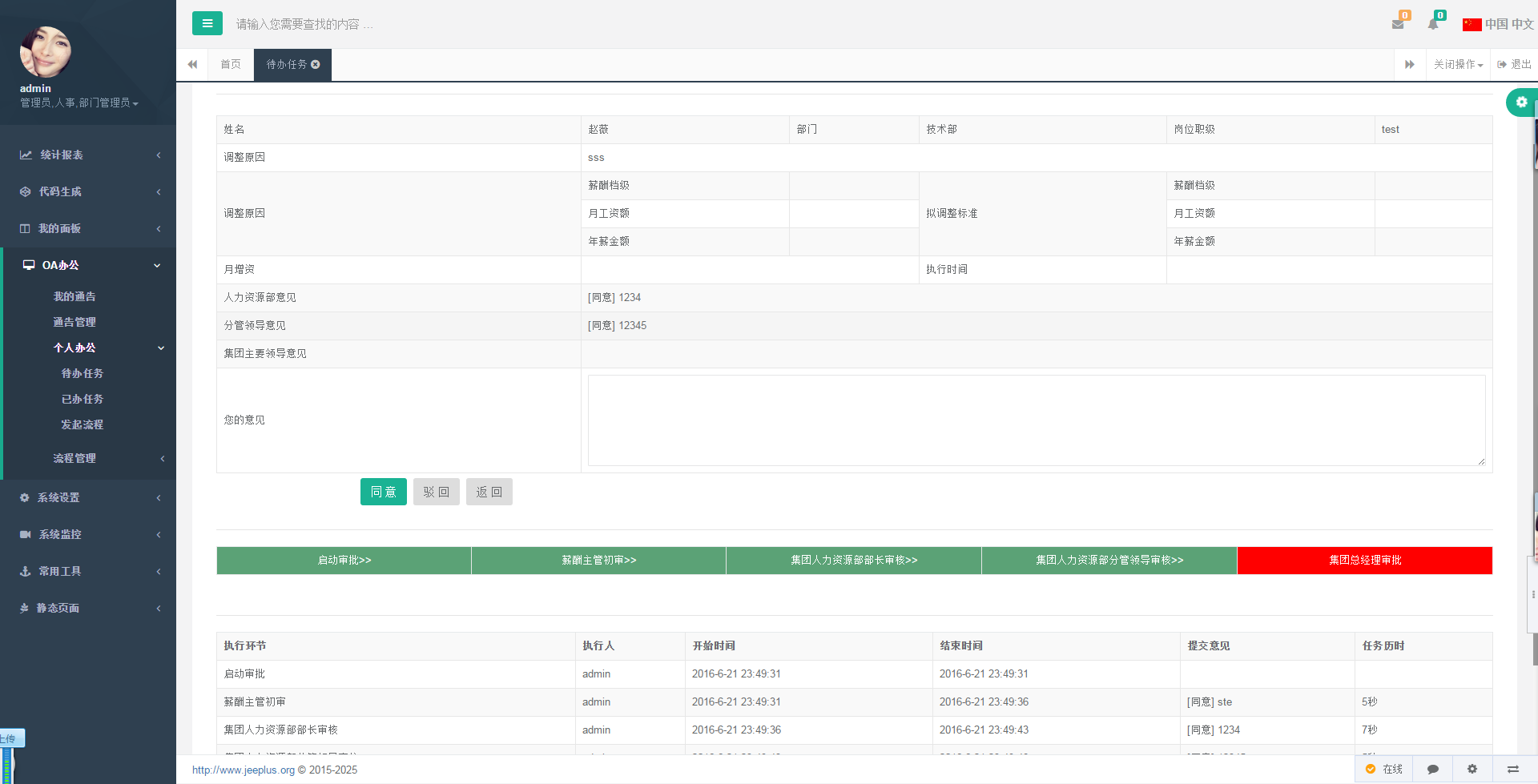Click the 统计报表 chart icon in the sidebar
Screen dimensions: 1538x784
pos(26,155)
